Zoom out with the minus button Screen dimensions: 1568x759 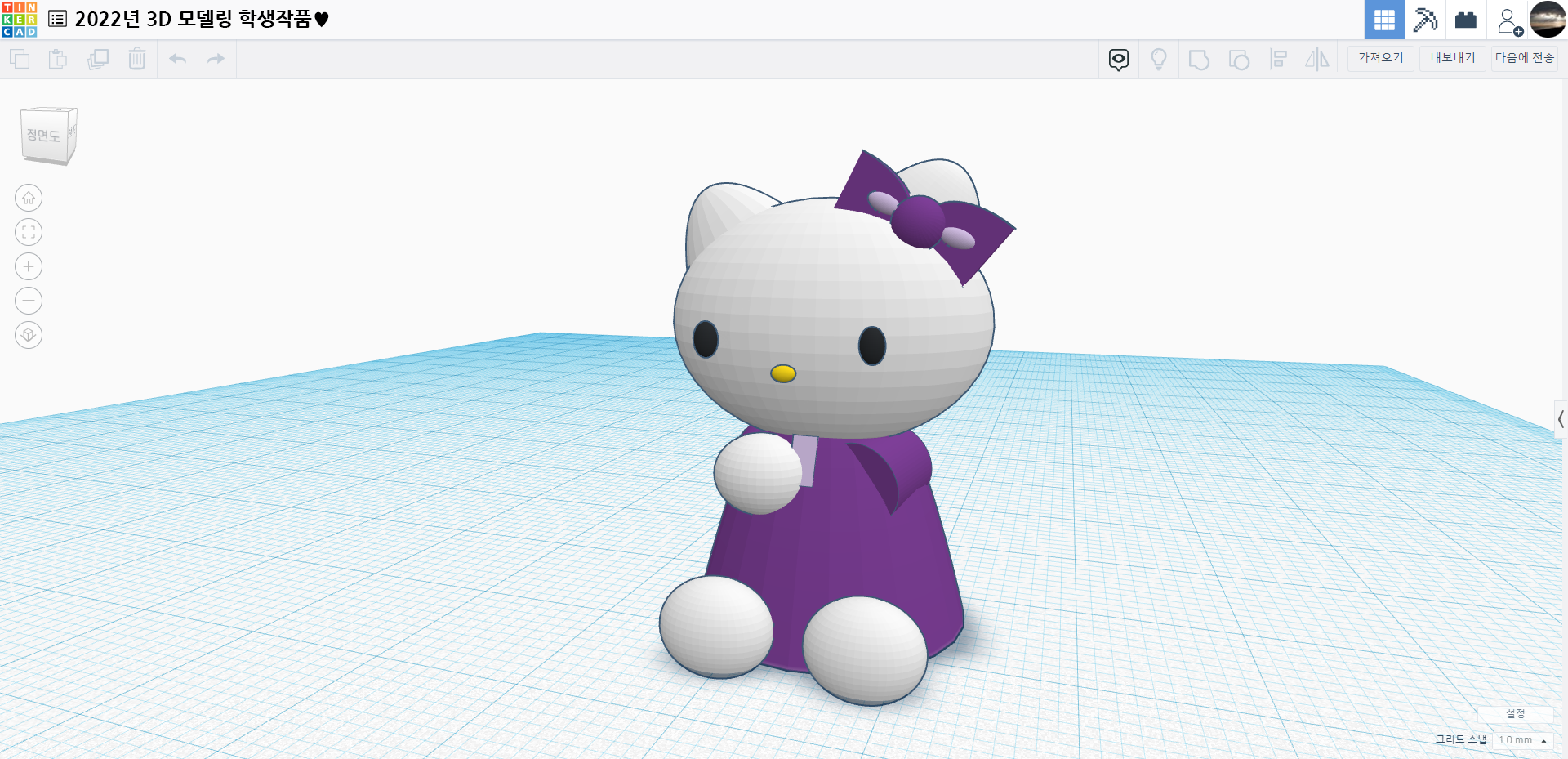tap(29, 301)
